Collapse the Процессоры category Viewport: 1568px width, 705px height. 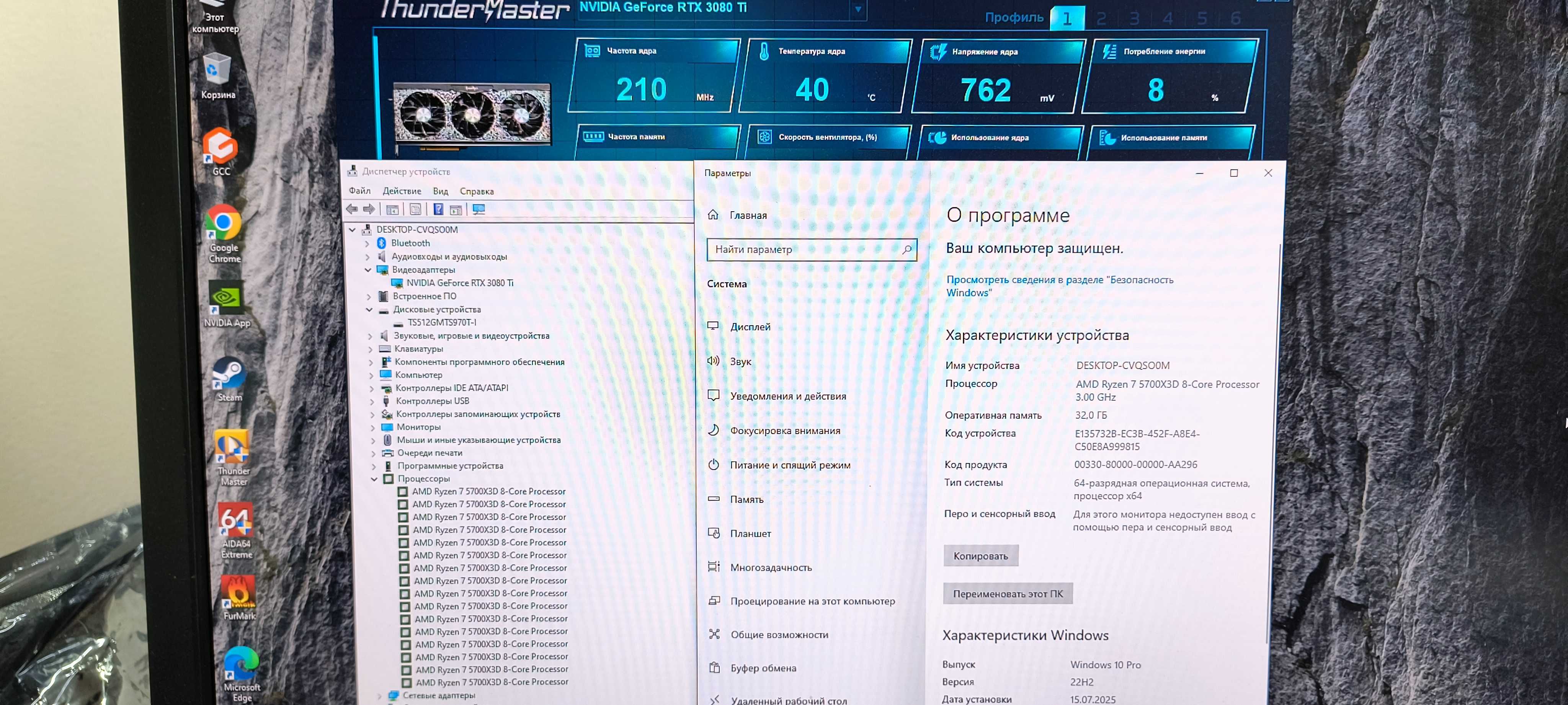coord(374,479)
